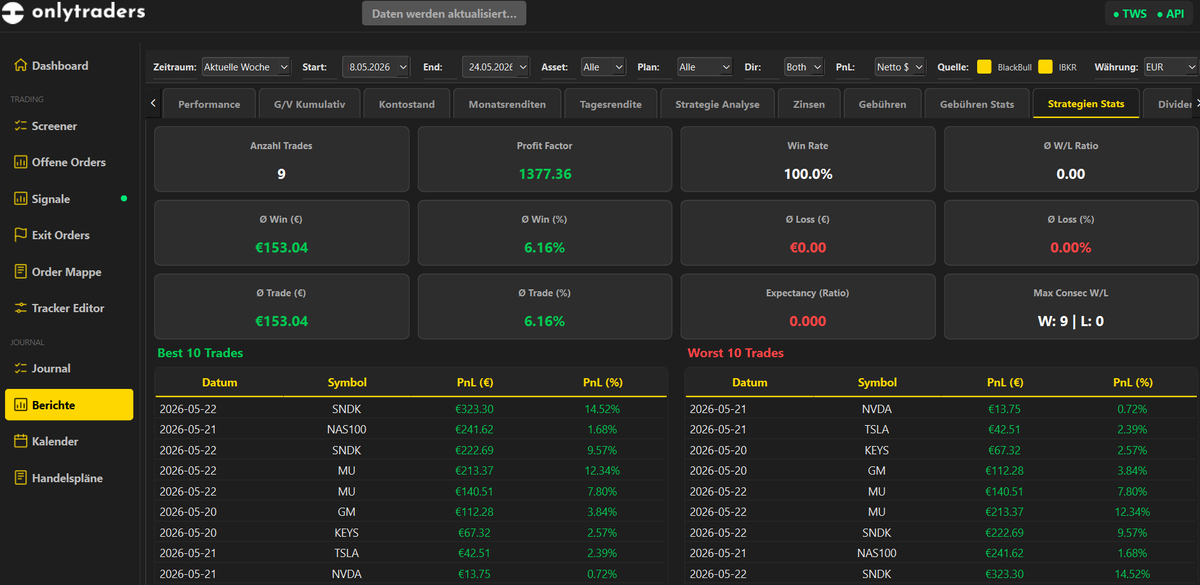Click the Win Rate 100.0% card

(808, 159)
